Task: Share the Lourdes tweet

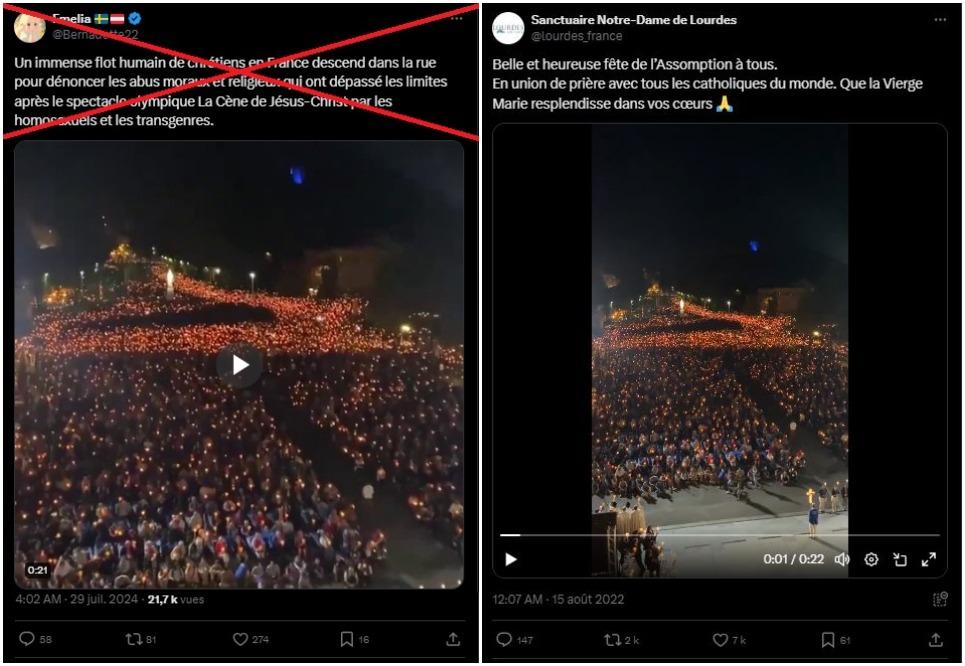Action: 935,640
